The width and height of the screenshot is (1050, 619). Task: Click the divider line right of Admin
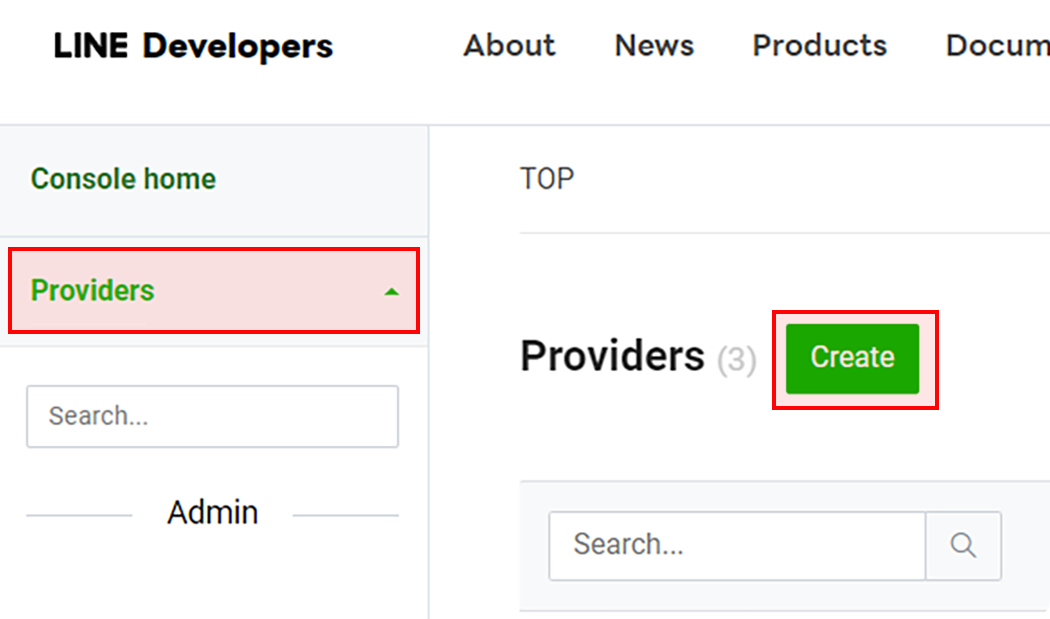click(x=345, y=516)
